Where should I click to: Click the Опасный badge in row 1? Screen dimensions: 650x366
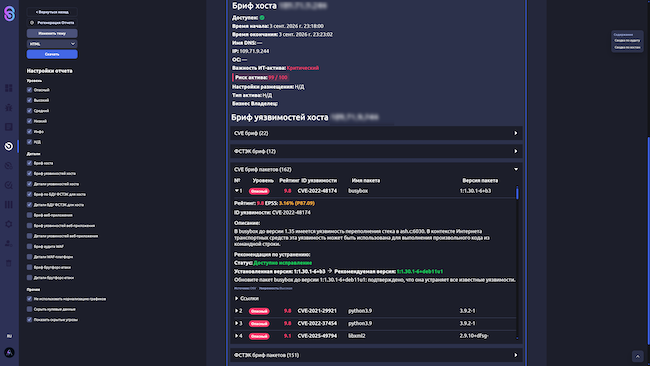tap(259, 191)
